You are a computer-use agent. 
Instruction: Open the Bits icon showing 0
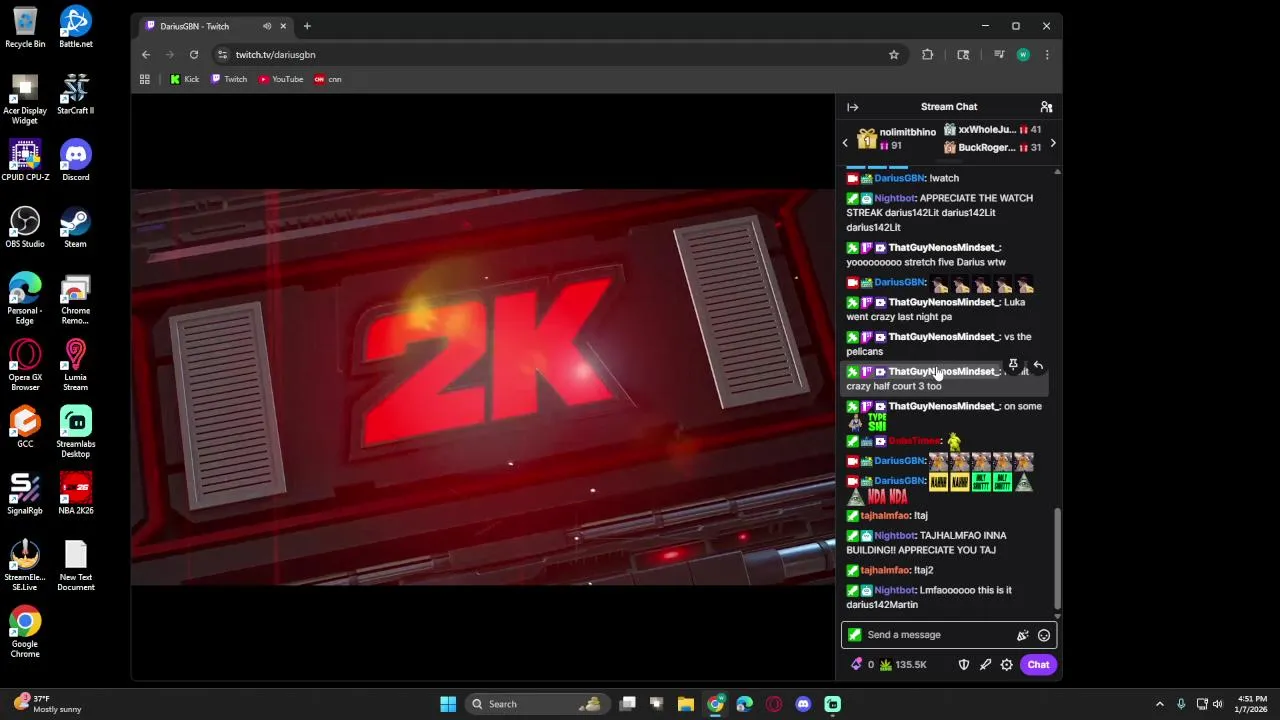click(863, 665)
